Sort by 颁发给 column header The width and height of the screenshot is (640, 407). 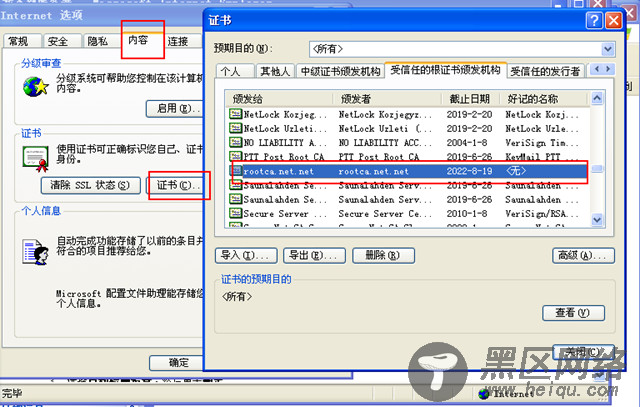pos(280,98)
